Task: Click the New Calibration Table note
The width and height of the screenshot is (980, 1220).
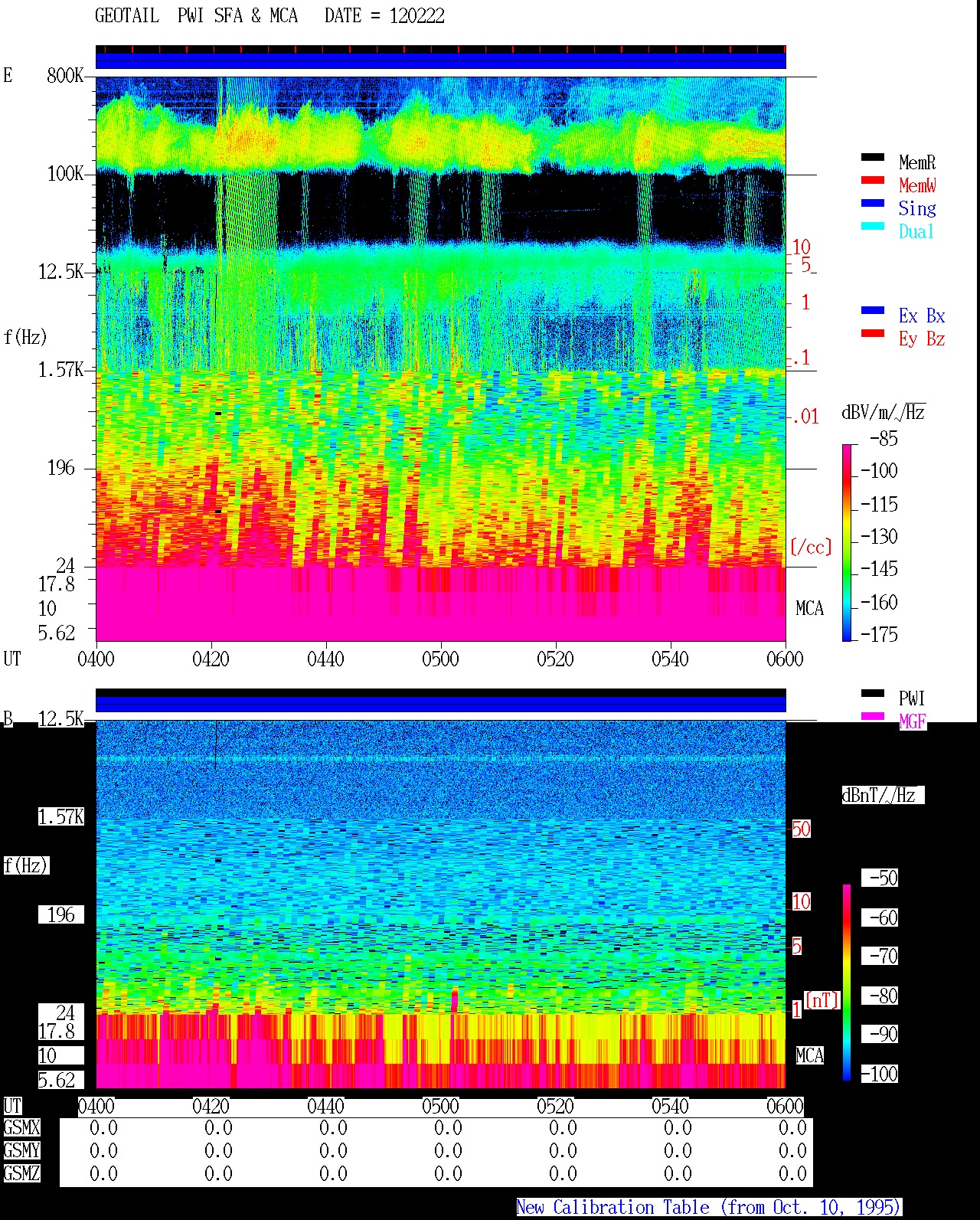Action: (708, 1208)
